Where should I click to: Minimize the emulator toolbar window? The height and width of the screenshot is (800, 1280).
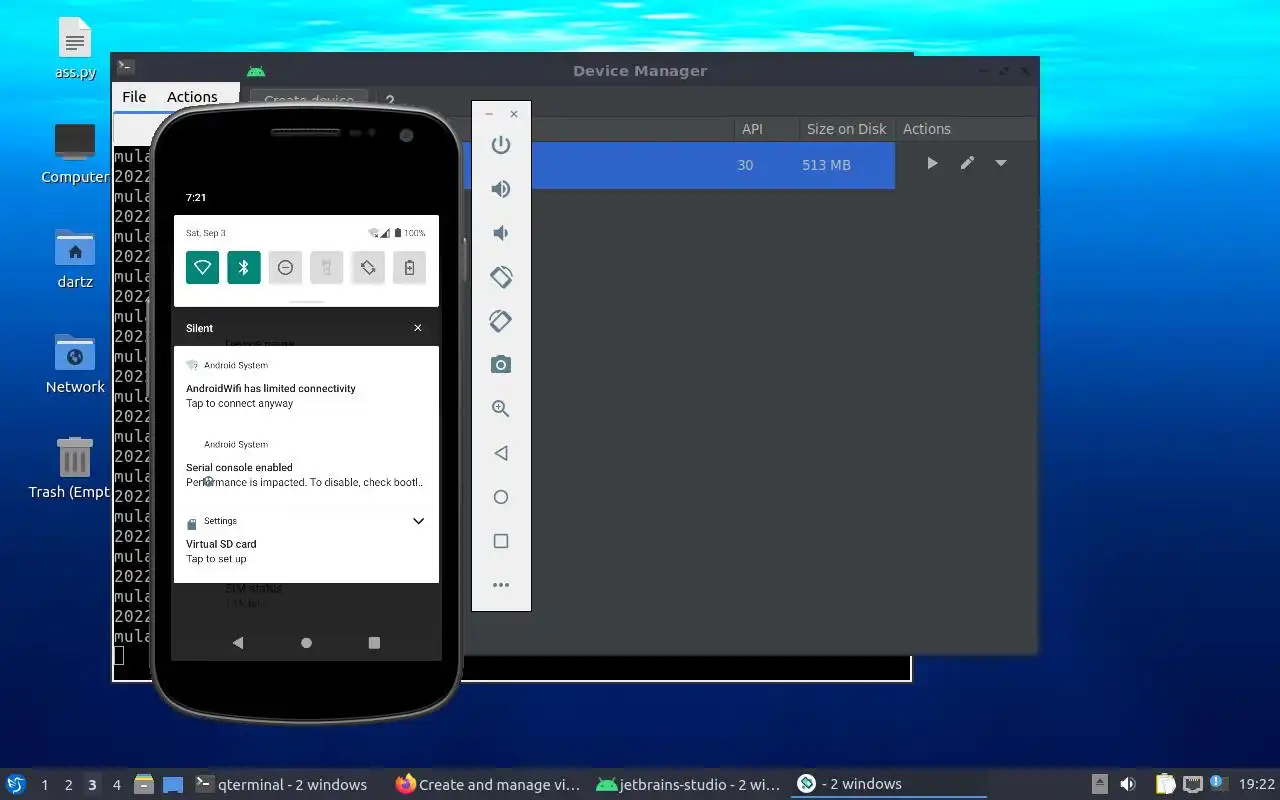point(489,114)
